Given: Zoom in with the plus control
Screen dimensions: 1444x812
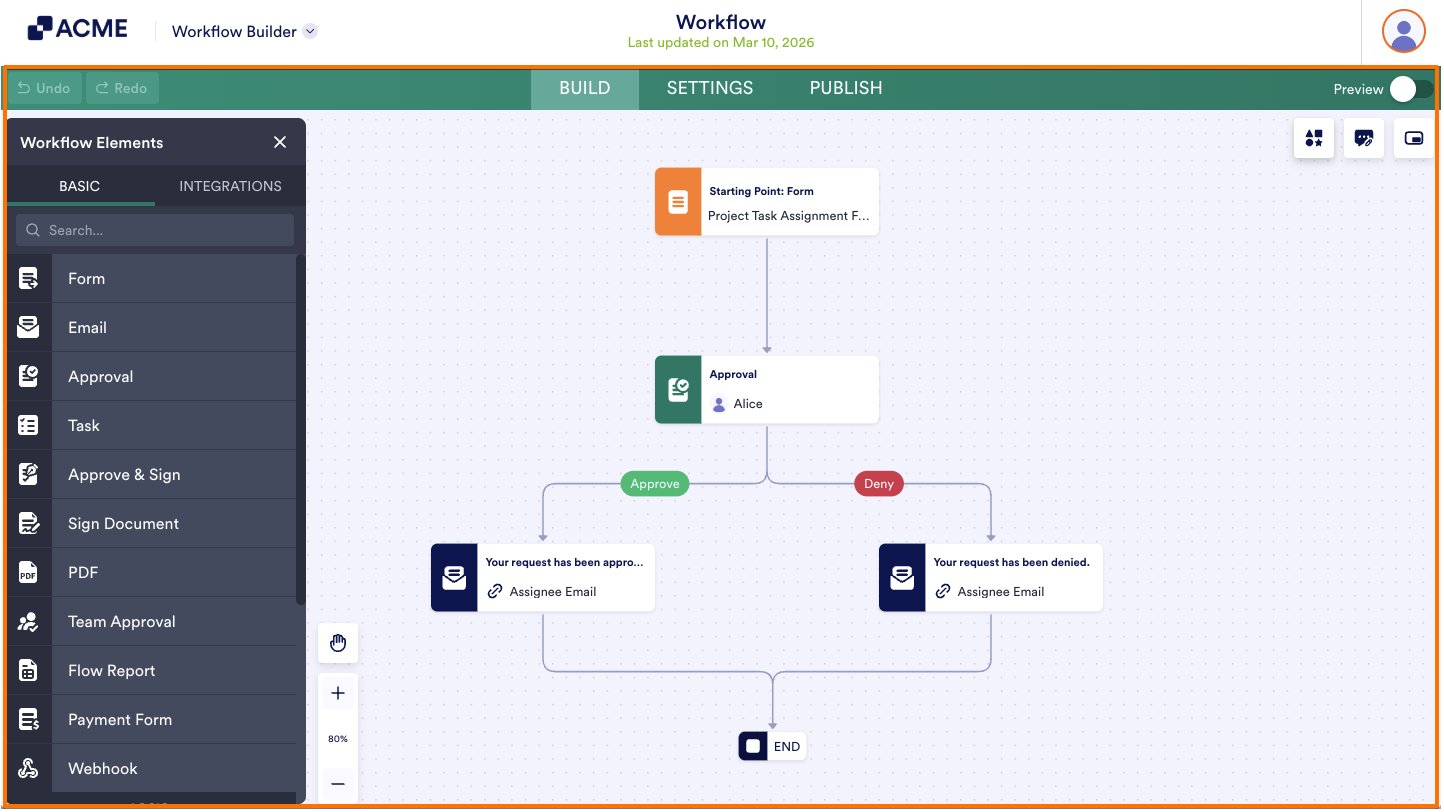Looking at the screenshot, I should coord(338,692).
